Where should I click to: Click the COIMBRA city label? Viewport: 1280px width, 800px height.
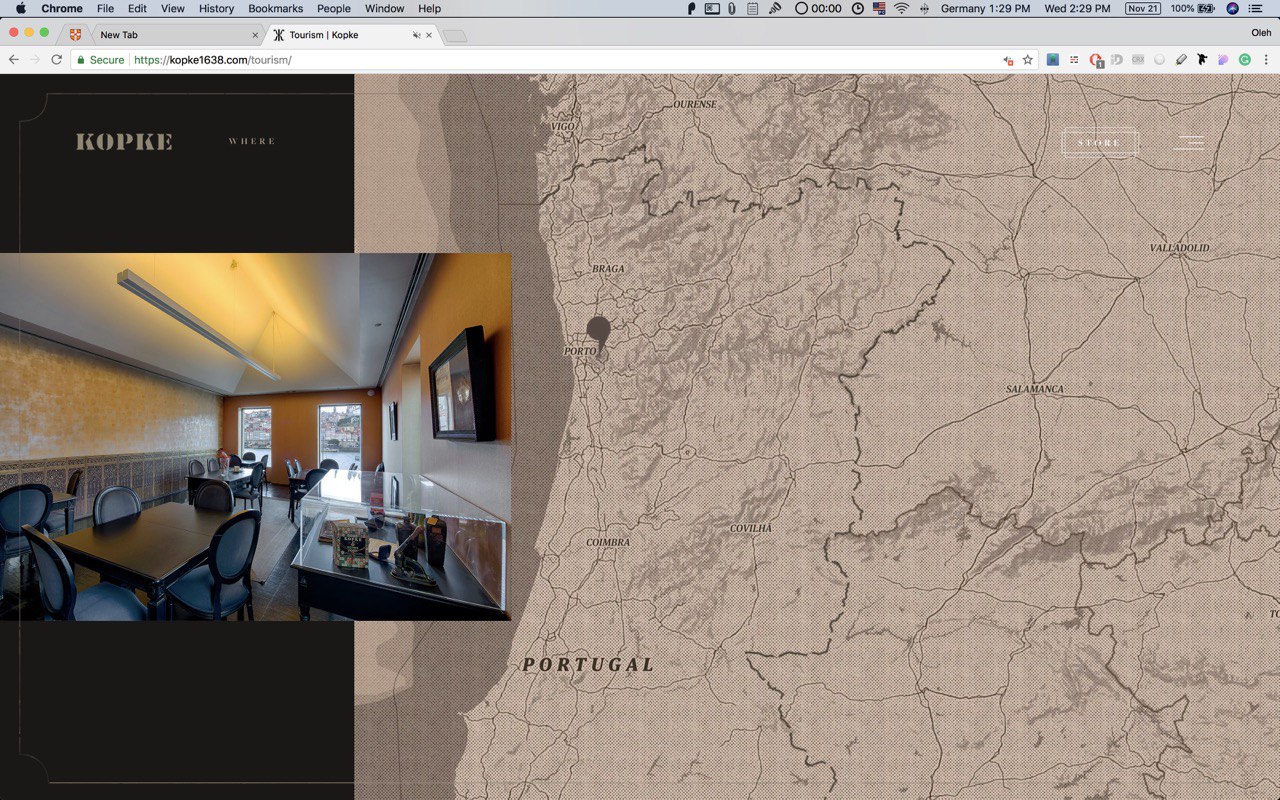pyautogui.click(x=608, y=542)
